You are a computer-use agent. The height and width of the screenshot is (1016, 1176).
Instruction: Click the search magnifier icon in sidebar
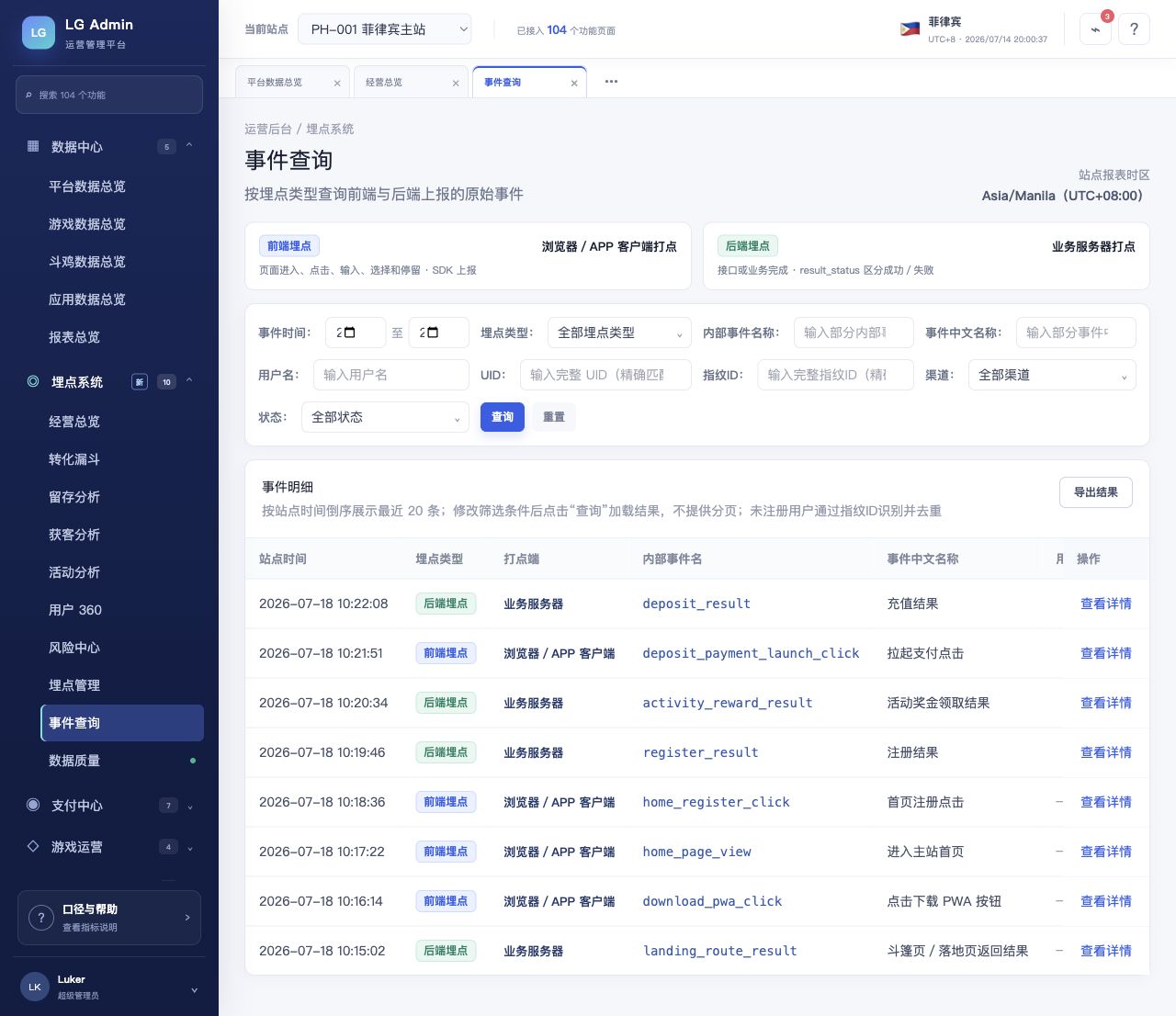click(28, 96)
